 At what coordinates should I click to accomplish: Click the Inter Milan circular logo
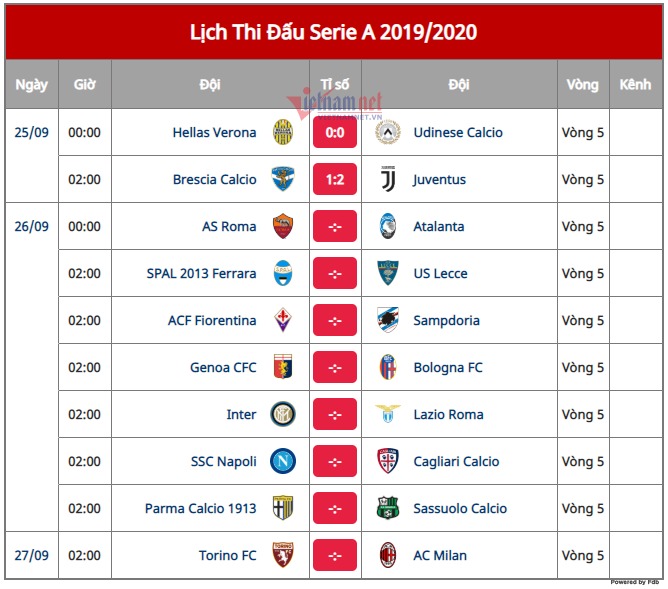click(x=283, y=414)
